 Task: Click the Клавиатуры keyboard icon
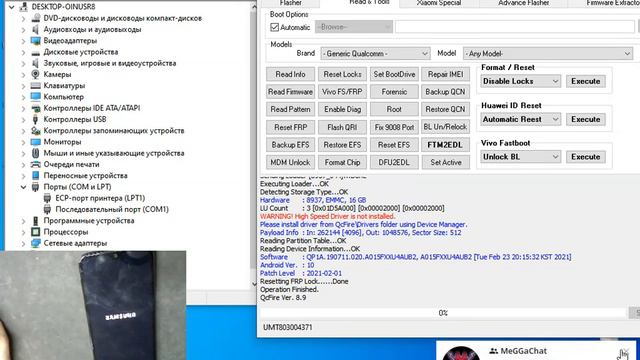[36, 86]
